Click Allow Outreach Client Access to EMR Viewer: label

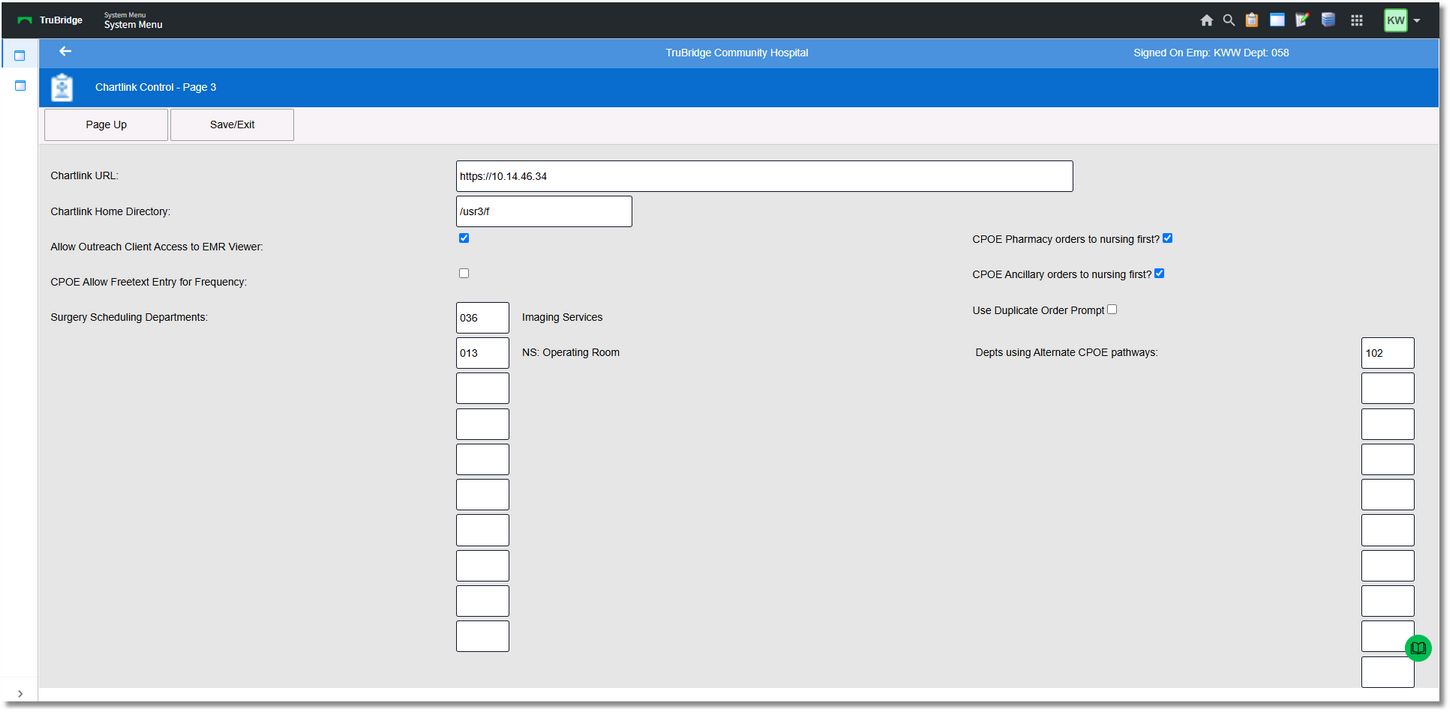157,247
